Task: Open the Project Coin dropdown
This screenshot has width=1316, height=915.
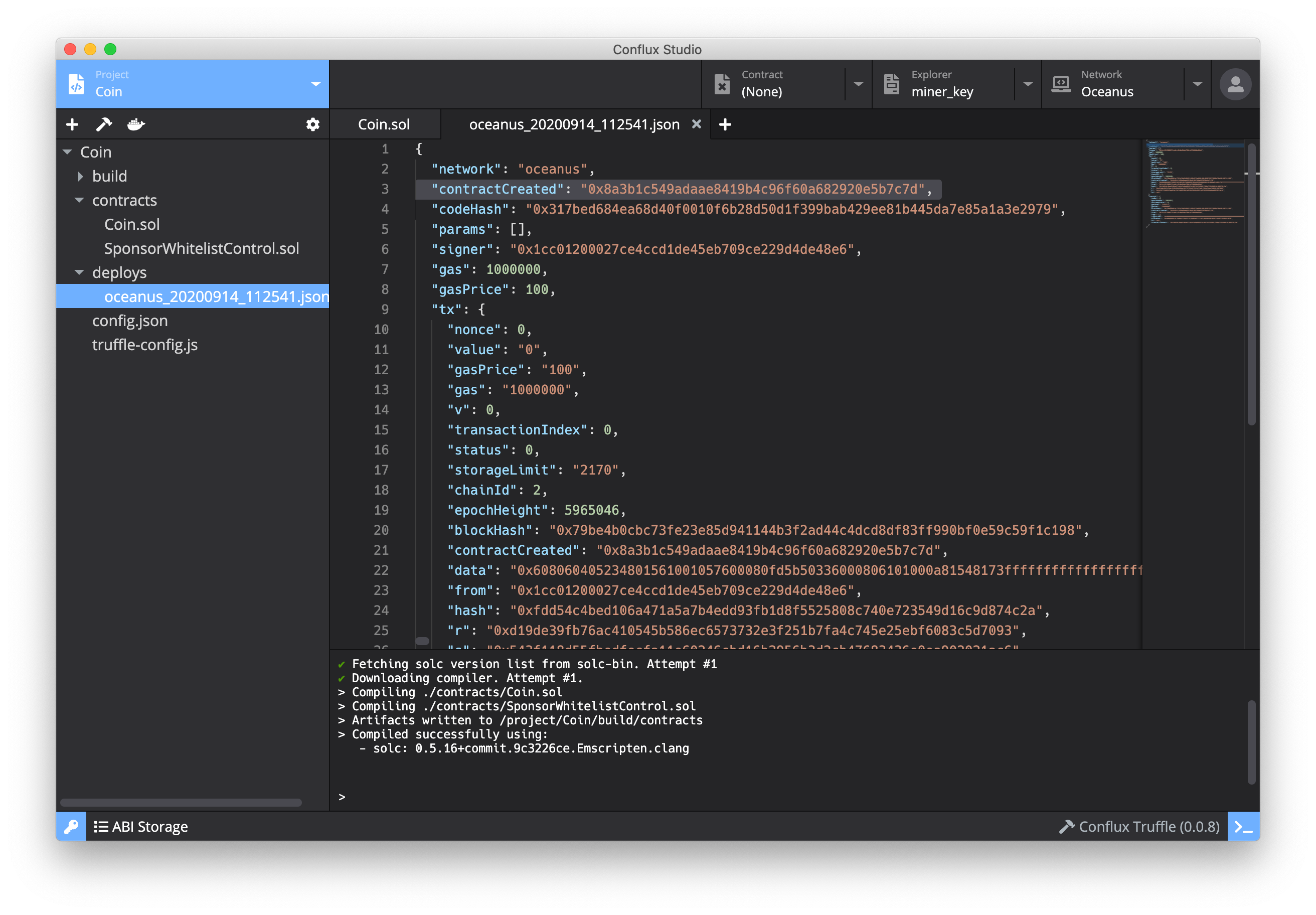Action: pos(315,84)
